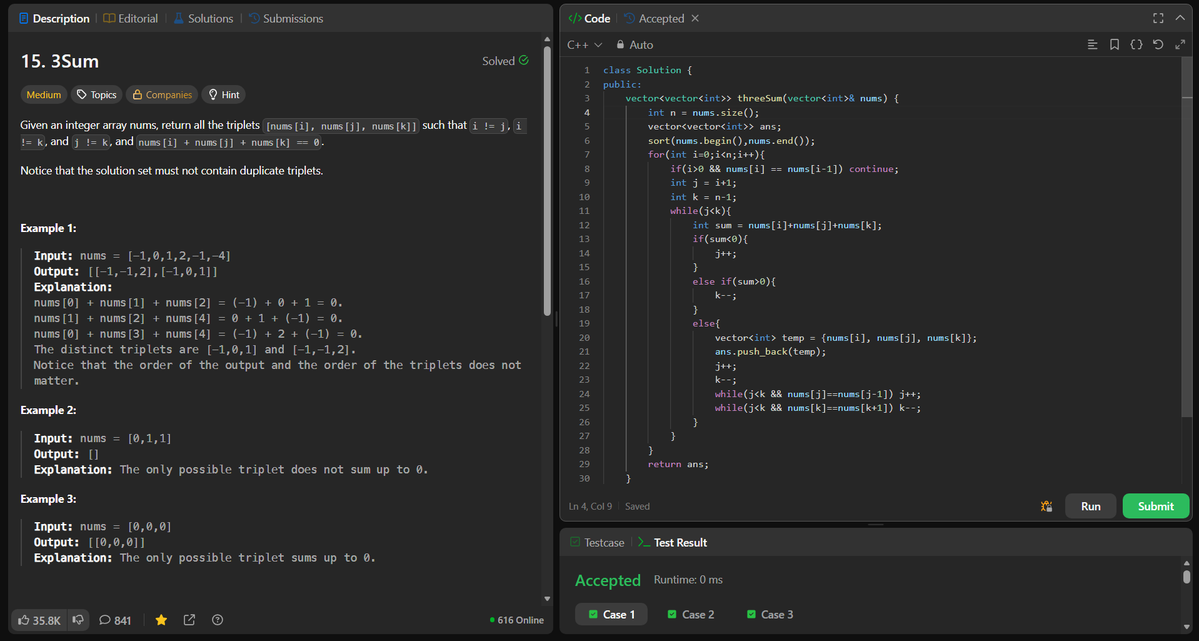1199x641 pixels.
Task: Close the Accepted tab
Action: (695, 18)
